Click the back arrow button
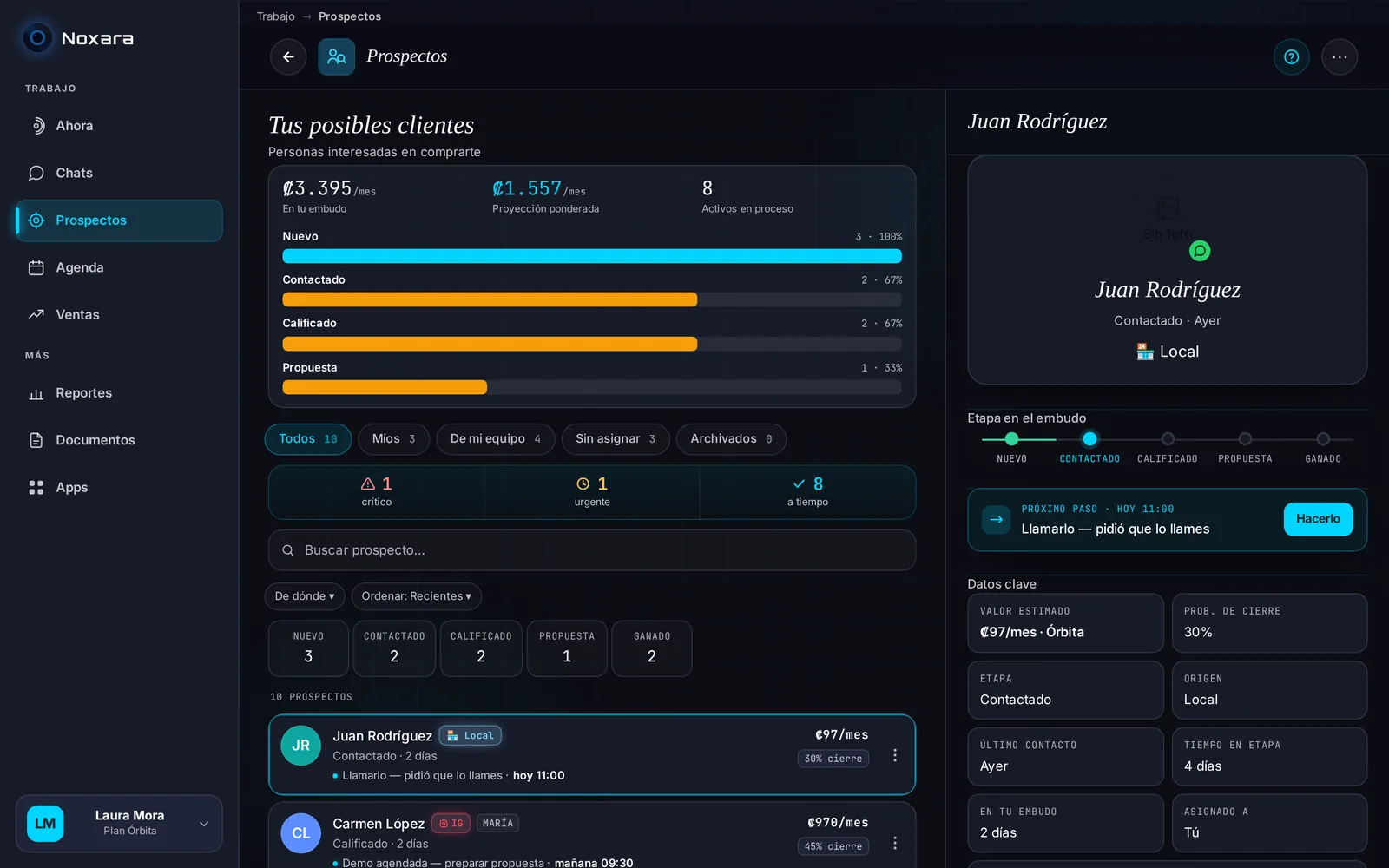 click(288, 57)
